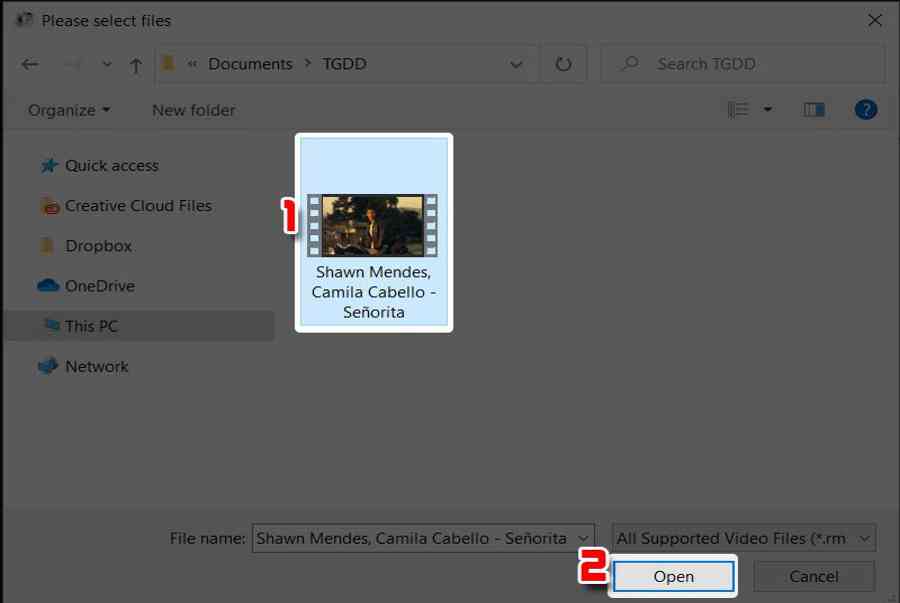Screen dimensions: 900x603
Task: Go up one folder level
Action: tap(135, 65)
